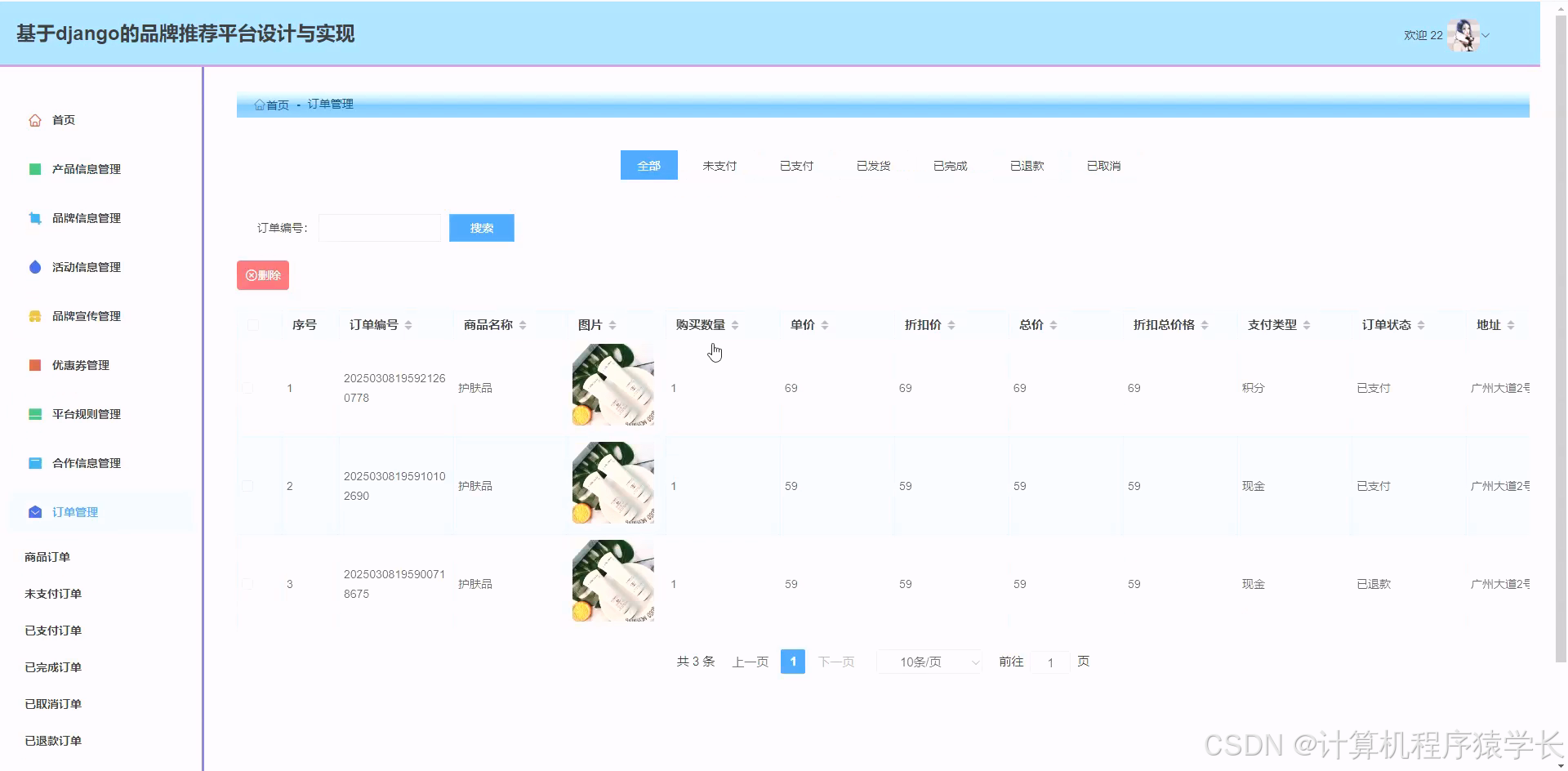Image resolution: width=1568 pixels, height=771 pixels.
Task: Open 品牌信息管理 via its sidebar icon
Action: 34,217
